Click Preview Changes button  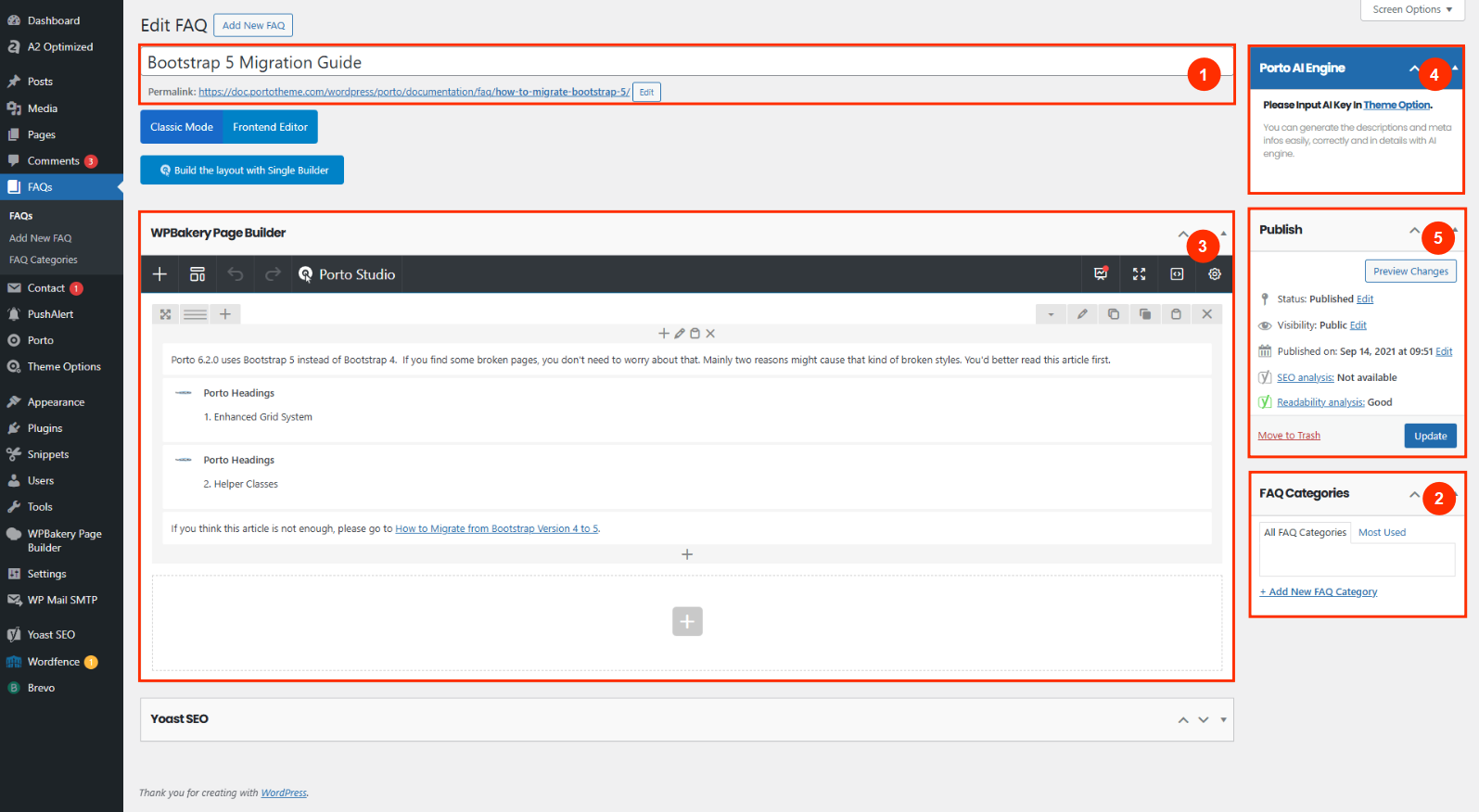(x=1410, y=271)
